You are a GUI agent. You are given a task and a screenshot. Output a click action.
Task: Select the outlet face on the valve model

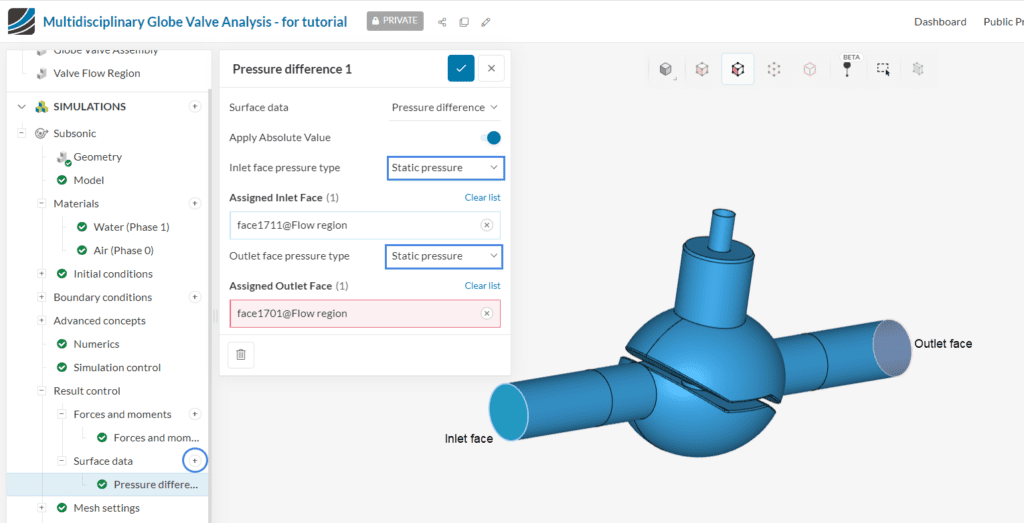point(891,349)
